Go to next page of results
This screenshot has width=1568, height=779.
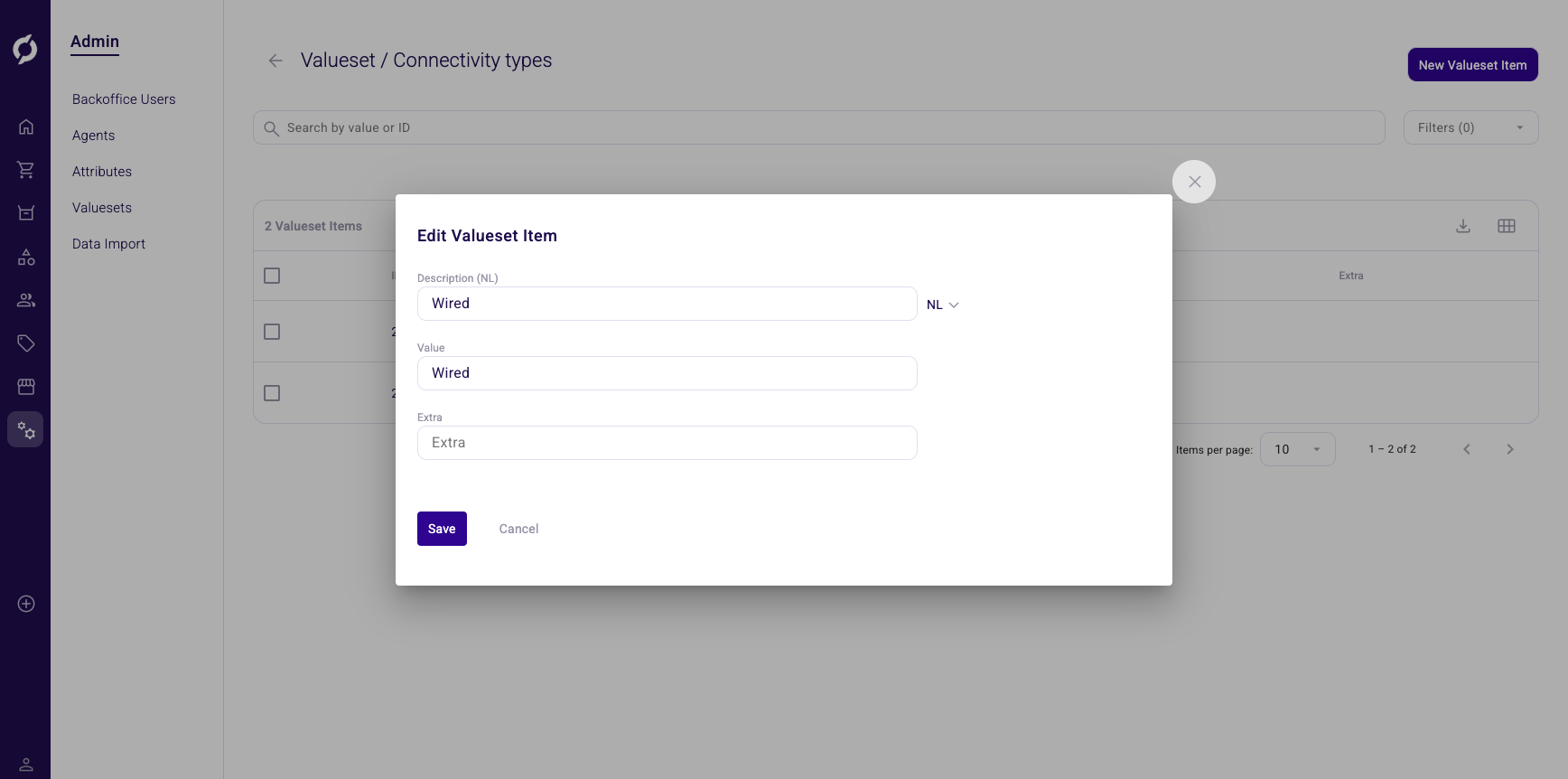tap(1510, 449)
